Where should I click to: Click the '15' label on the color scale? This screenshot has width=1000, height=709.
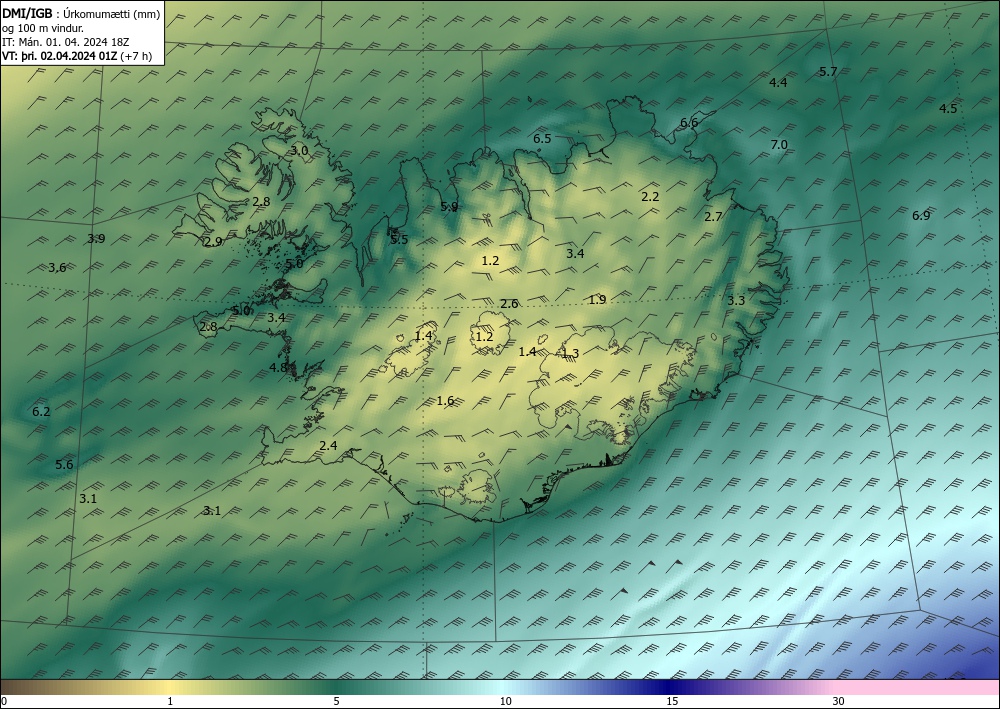[x=672, y=701]
